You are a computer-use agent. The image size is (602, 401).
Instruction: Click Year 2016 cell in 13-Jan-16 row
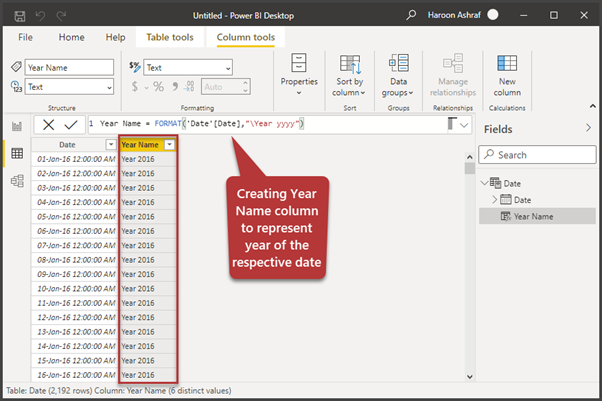tap(148, 332)
